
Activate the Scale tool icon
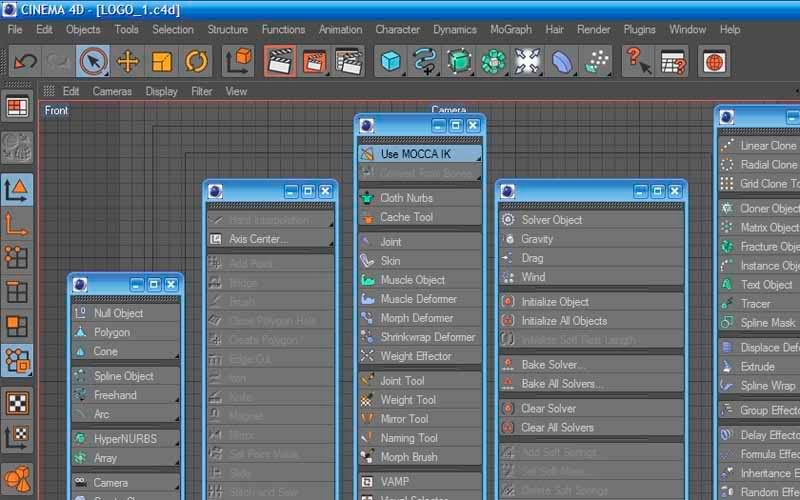coord(162,62)
